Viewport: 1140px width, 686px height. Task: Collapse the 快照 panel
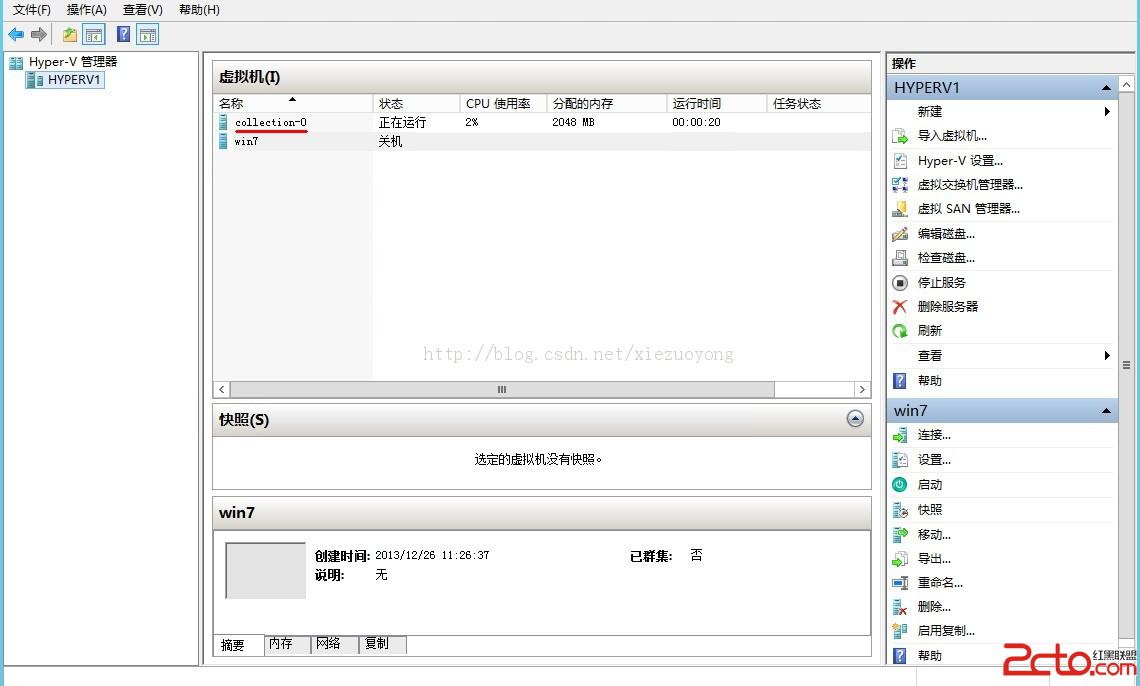click(855, 419)
